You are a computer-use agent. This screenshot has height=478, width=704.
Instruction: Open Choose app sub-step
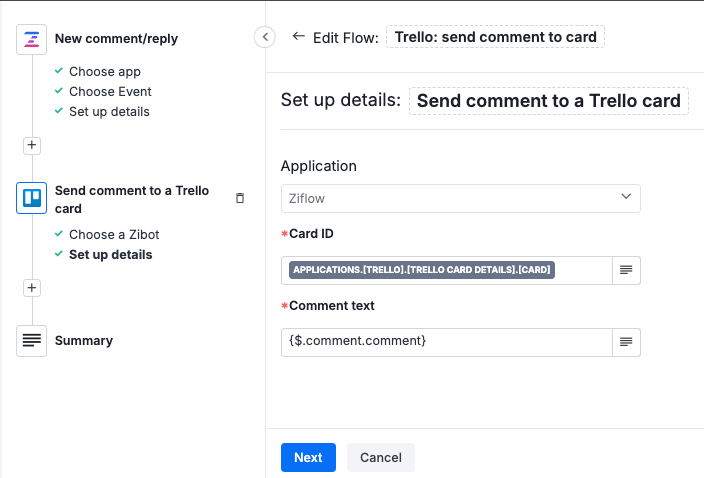coord(105,72)
